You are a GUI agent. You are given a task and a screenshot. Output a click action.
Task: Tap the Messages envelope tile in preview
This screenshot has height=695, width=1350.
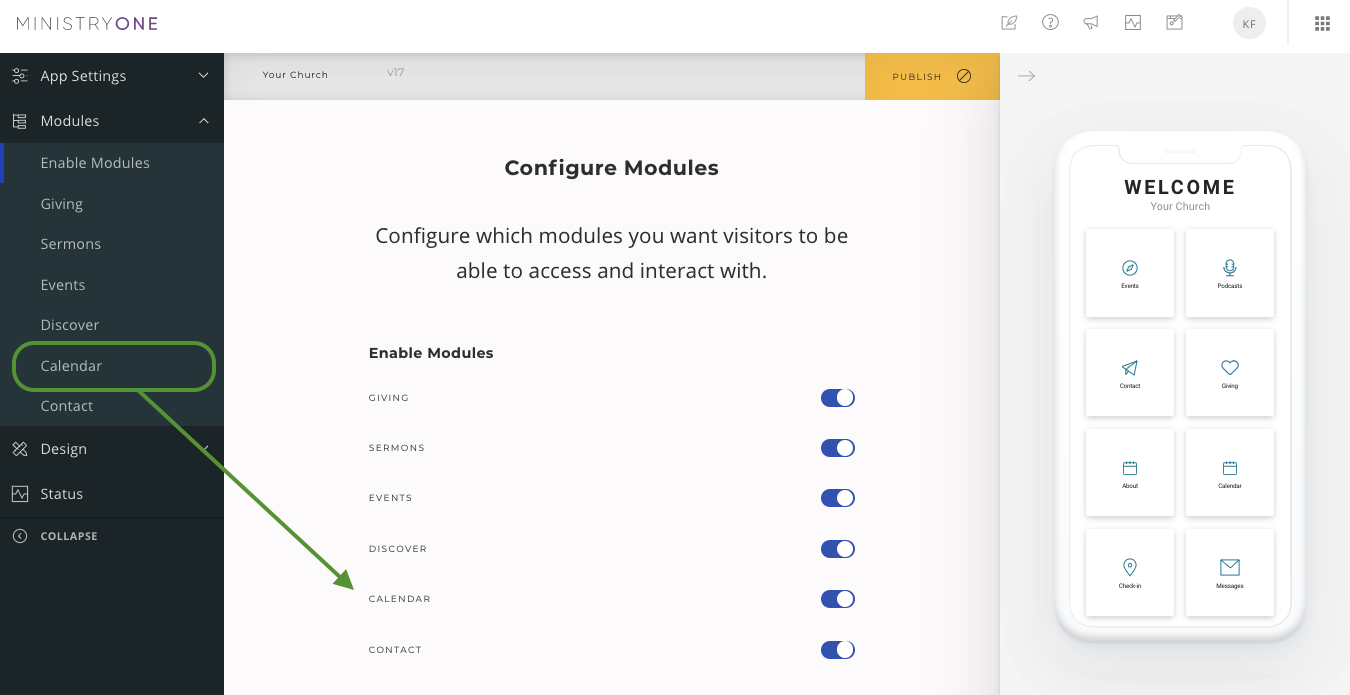pyautogui.click(x=1230, y=573)
